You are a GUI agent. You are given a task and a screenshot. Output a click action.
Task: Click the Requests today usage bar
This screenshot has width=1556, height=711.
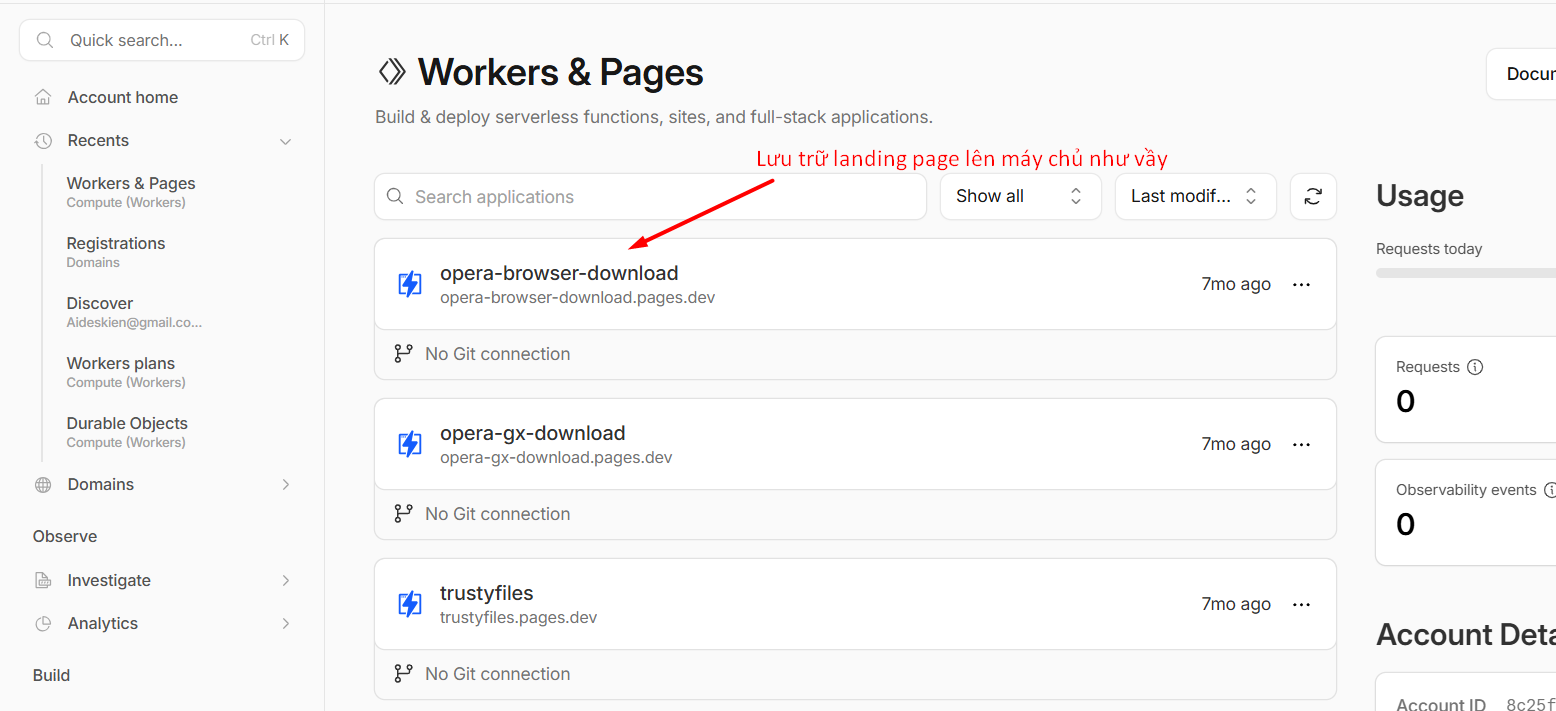tap(1466, 273)
